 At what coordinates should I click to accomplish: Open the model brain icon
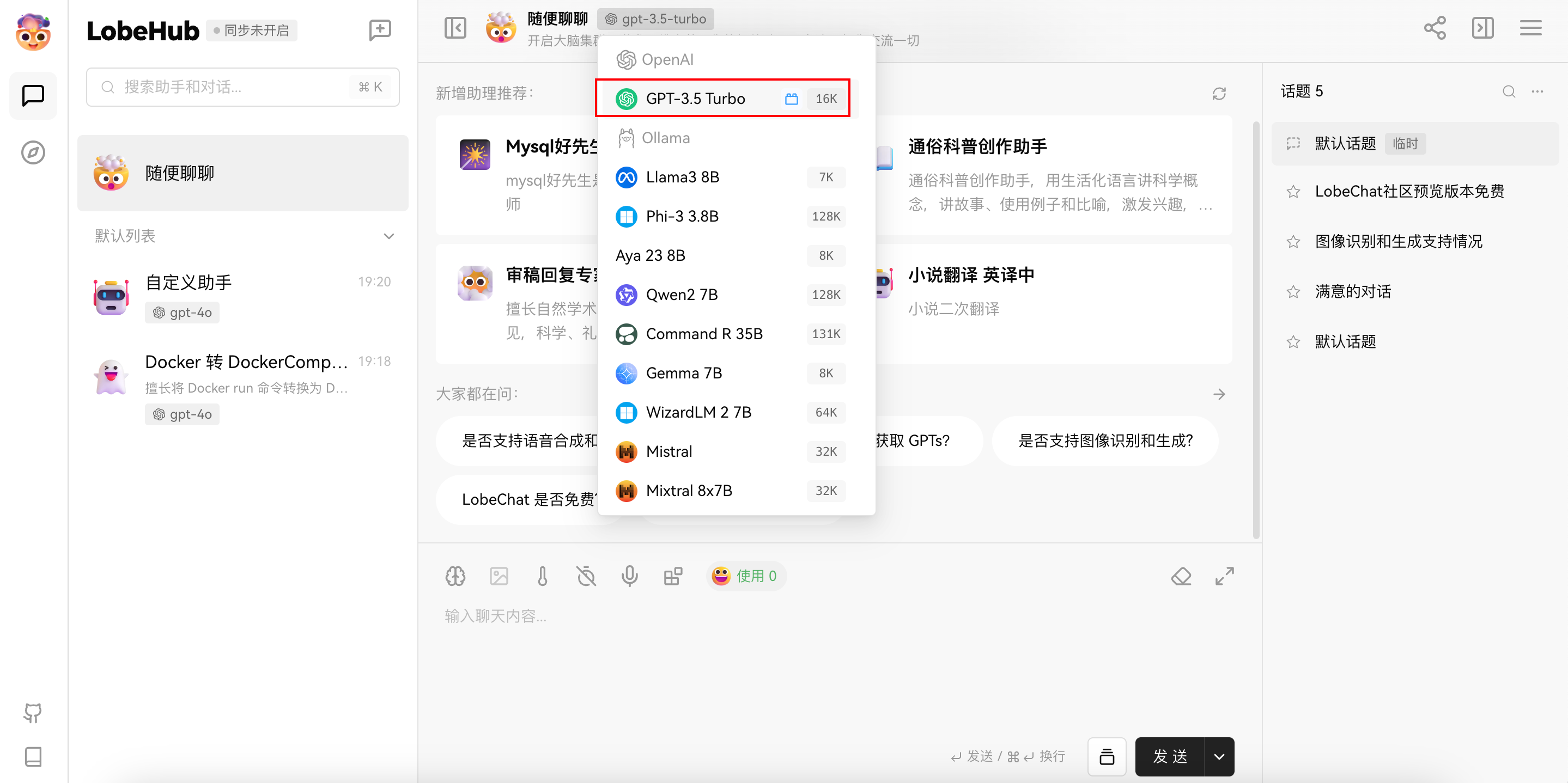pos(455,576)
